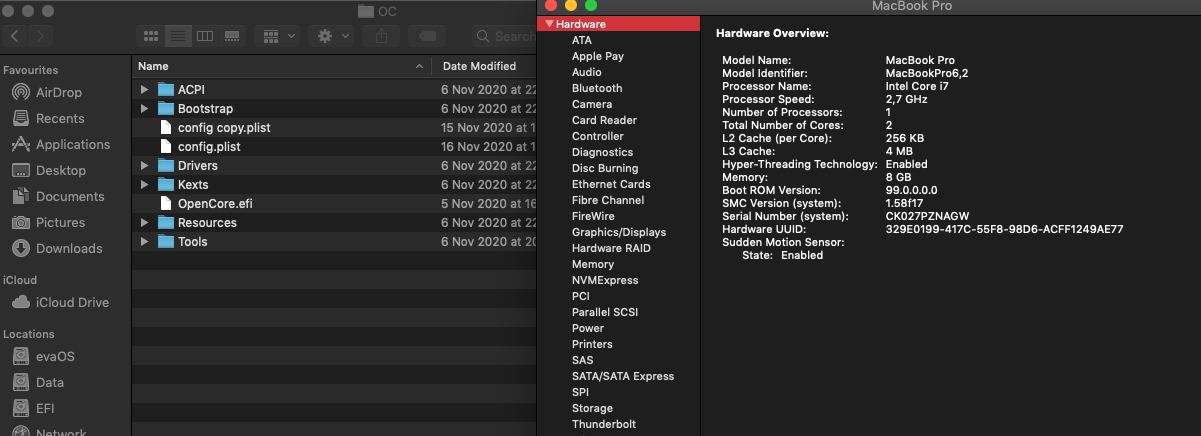Expand the Kexts folder triangle

[x=144, y=184]
